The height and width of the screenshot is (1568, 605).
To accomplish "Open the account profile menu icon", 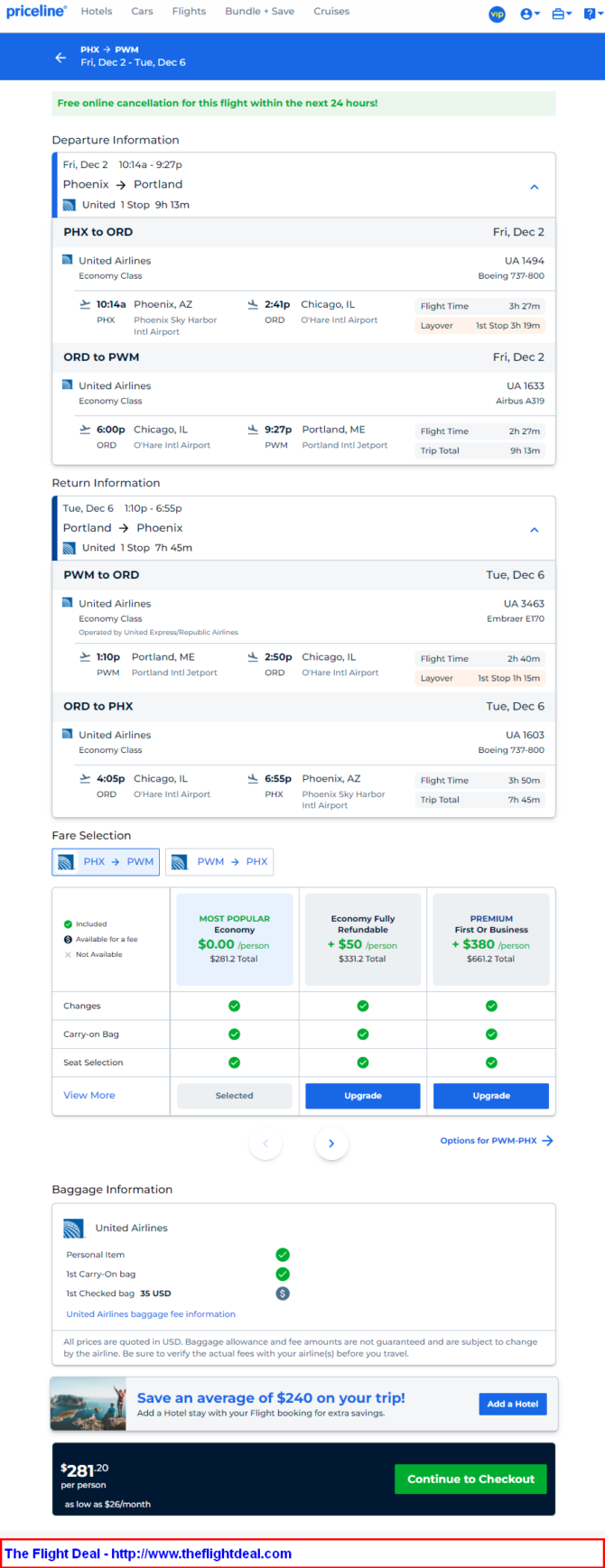I will click(x=530, y=14).
